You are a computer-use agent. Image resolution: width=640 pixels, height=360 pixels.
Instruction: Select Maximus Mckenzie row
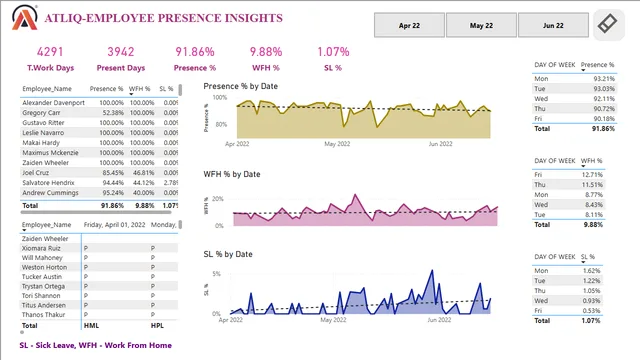(x=99, y=153)
